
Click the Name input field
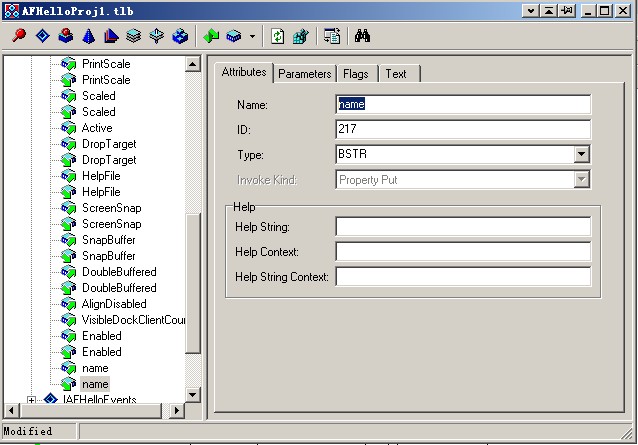pos(463,105)
